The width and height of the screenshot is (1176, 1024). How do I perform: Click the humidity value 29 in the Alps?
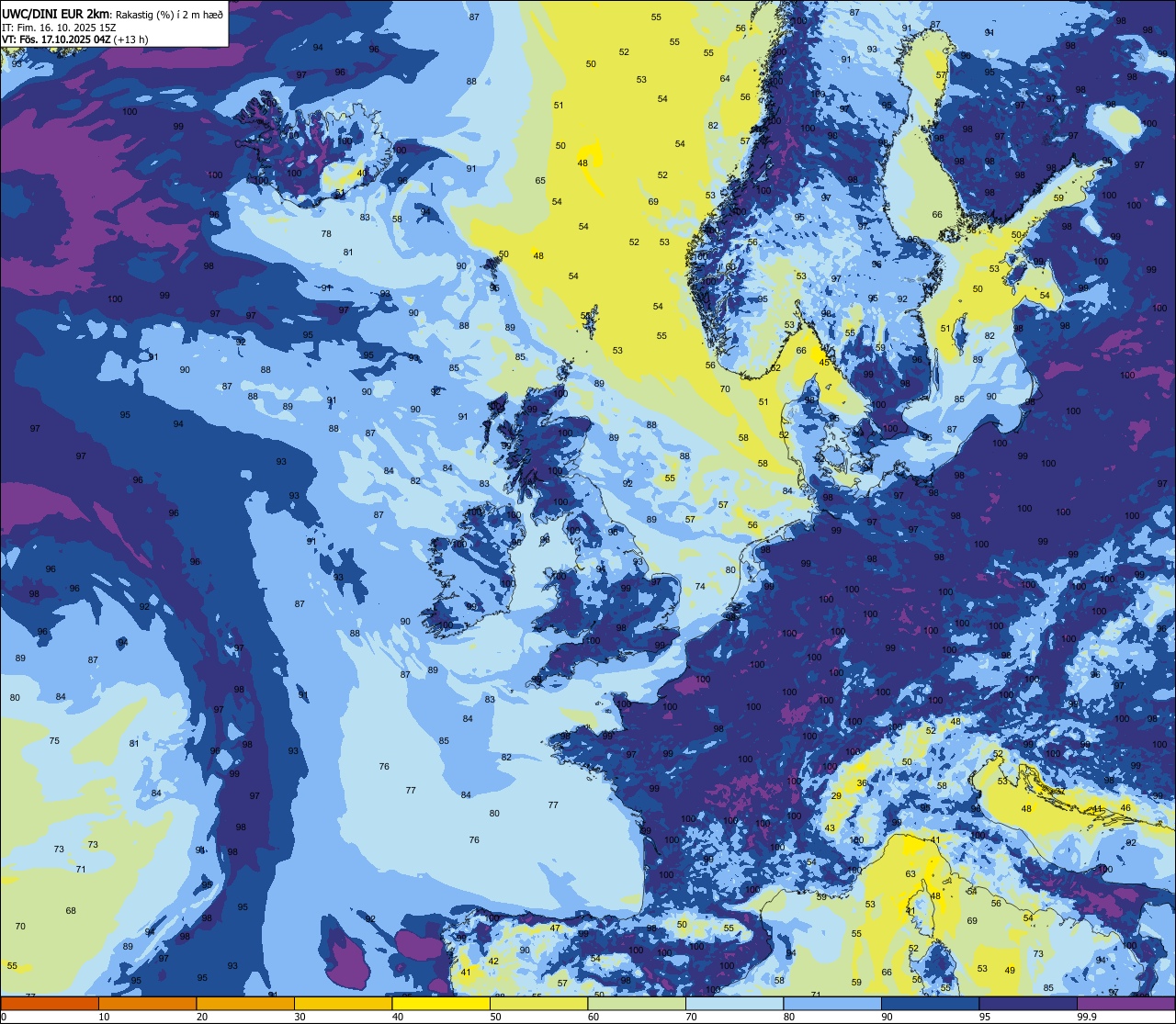click(x=836, y=796)
